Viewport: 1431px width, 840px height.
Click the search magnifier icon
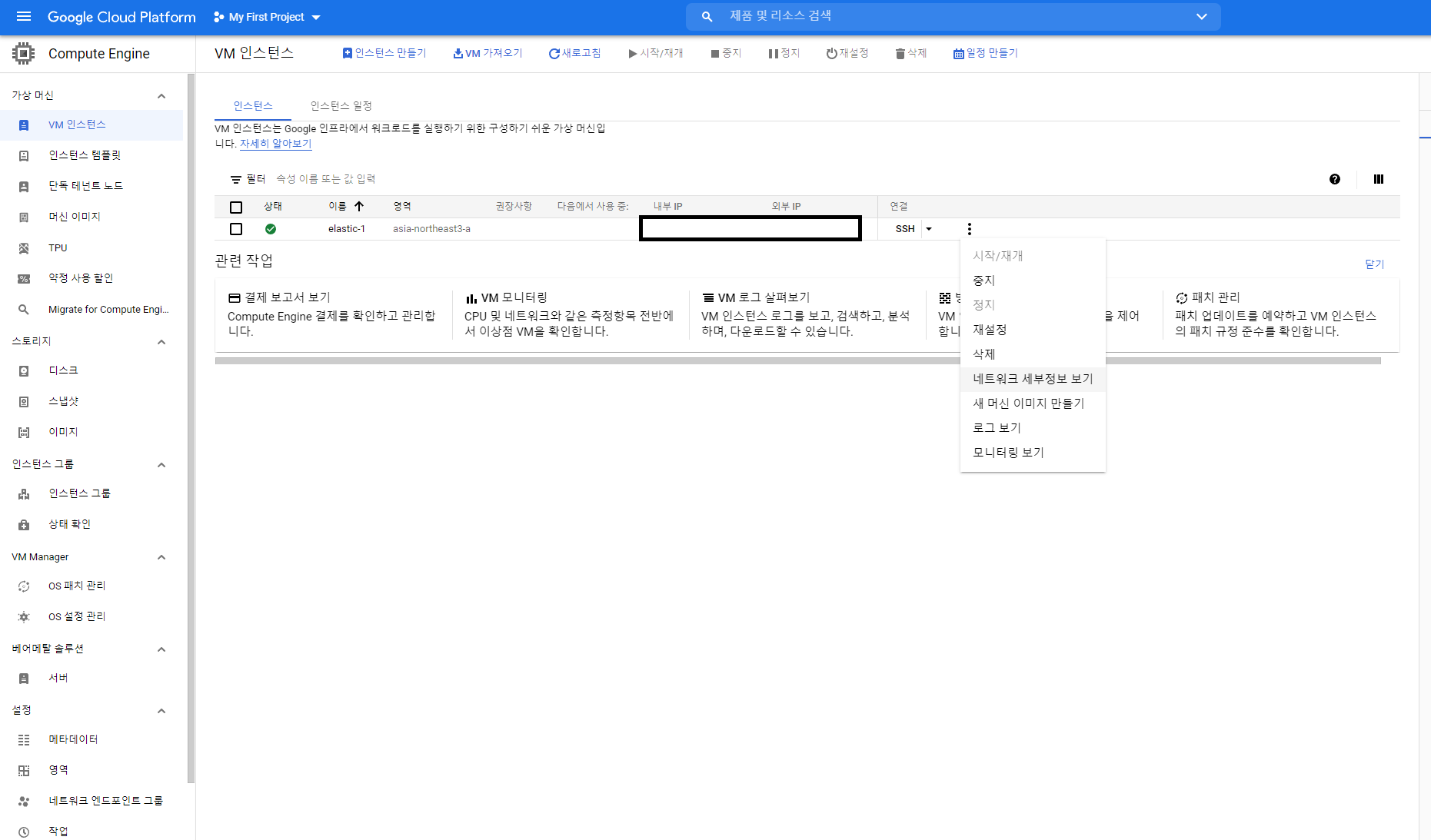pyautogui.click(x=707, y=16)
